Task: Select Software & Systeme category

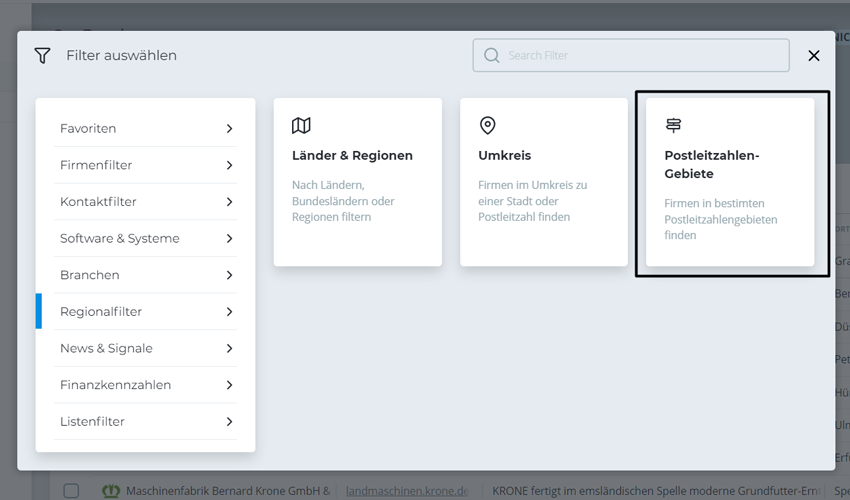Action: pyautogui.click(x=119, y=238)
